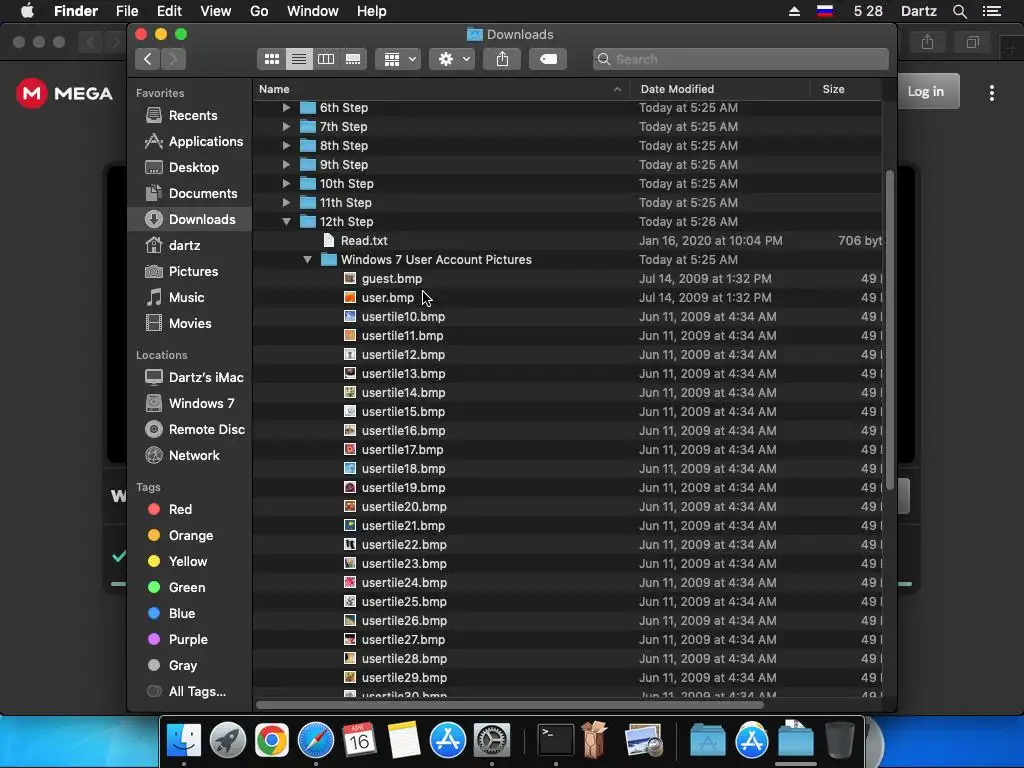Image resolution: width=1024 pixels, height=768 pixels.
Task: Open the gear Action menu
Action: click(x=452, y=59)
